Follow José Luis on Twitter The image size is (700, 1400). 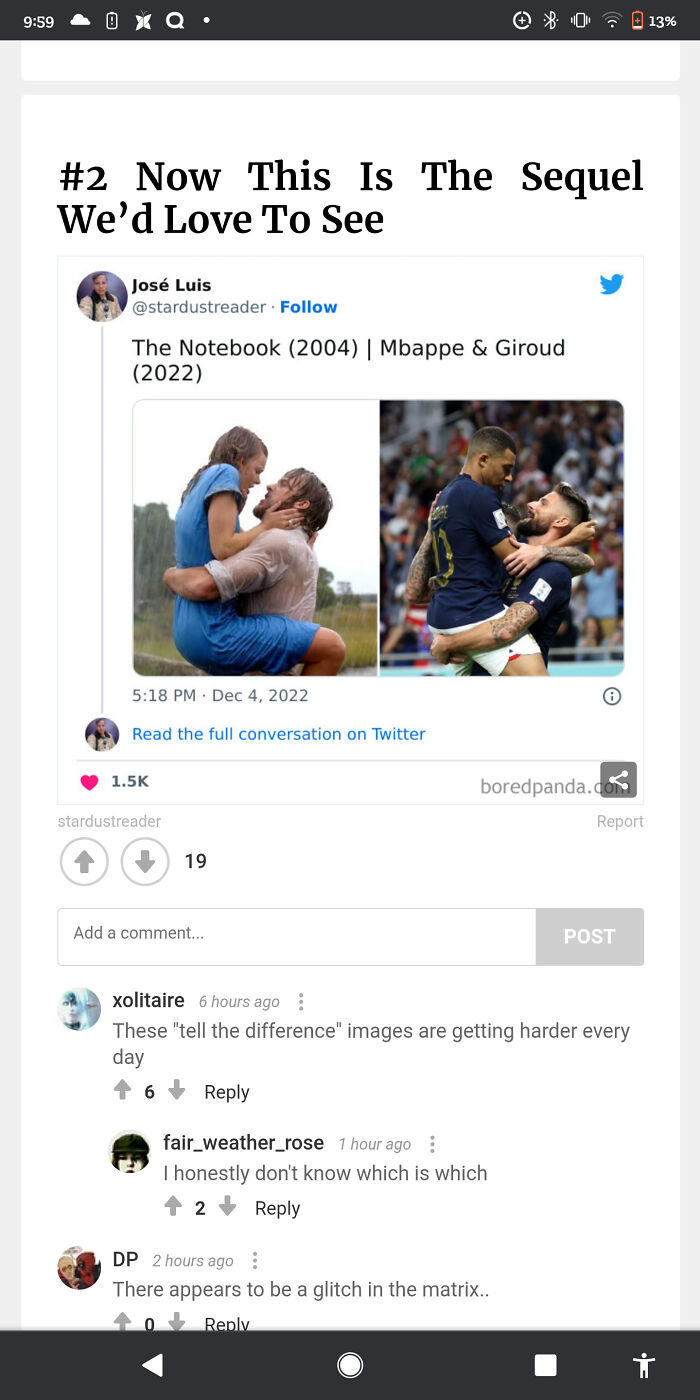308,307
